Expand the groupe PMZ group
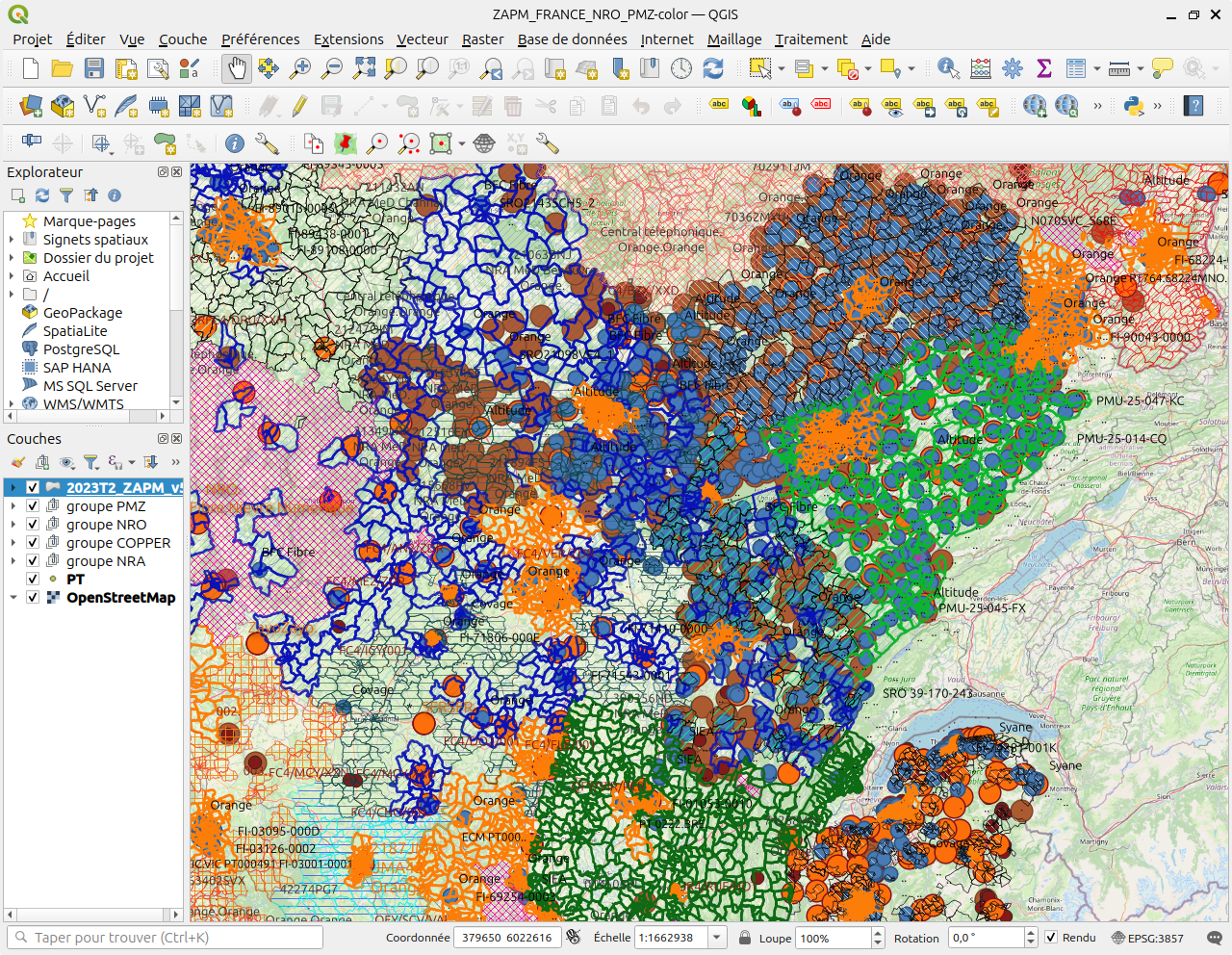The image size is (1232, 955). pos(13,506)
